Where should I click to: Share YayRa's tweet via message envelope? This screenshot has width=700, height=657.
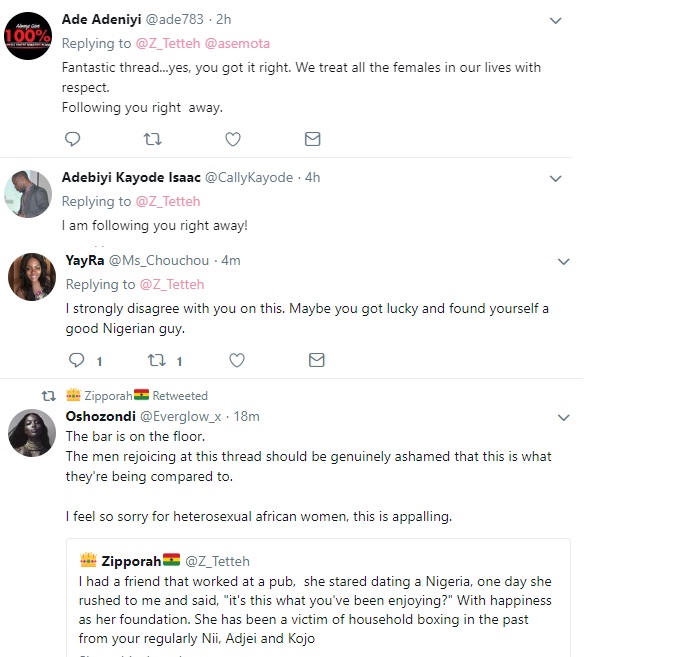[316, 360]
